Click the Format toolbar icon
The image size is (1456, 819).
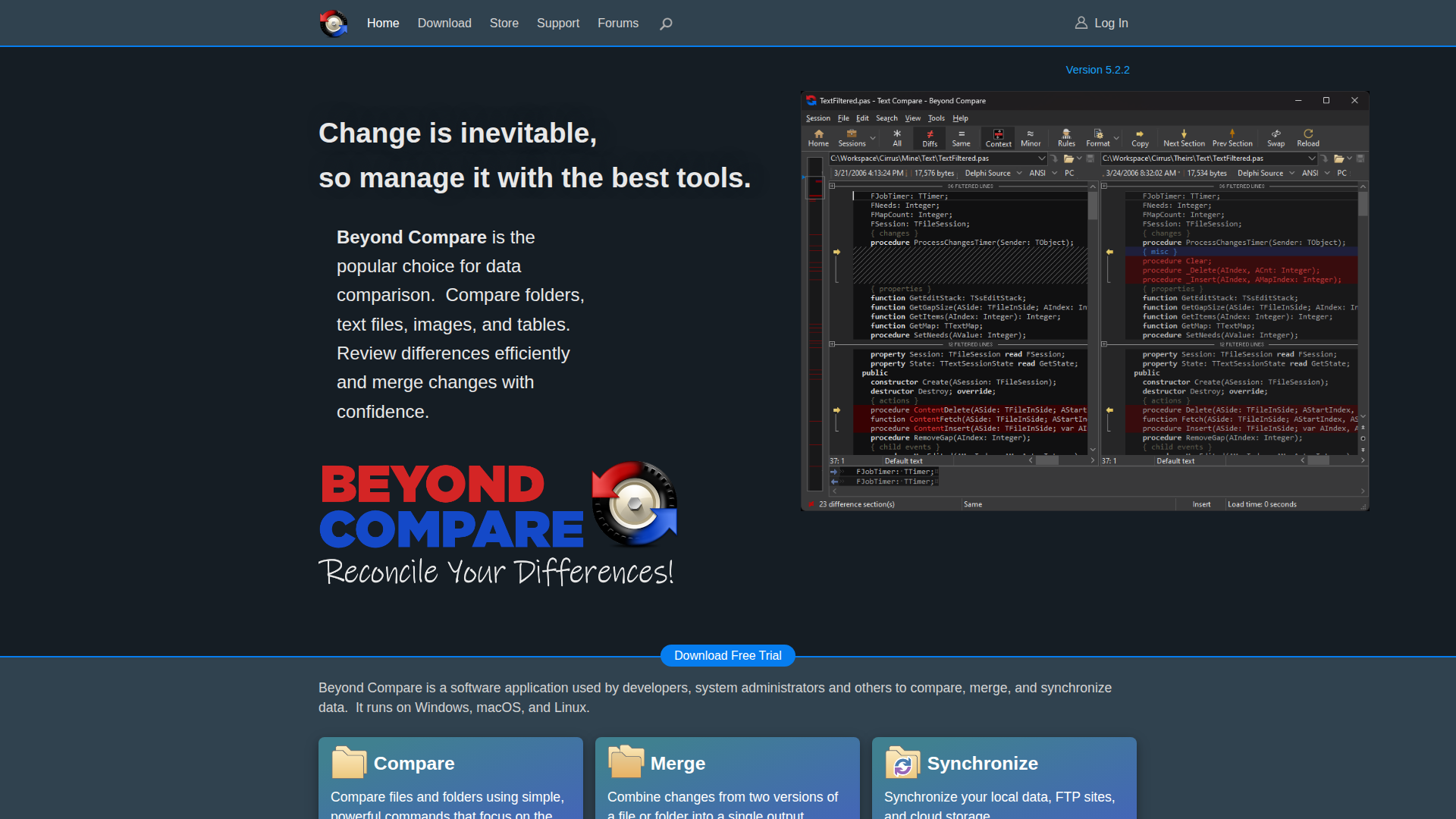(1098, 133)
